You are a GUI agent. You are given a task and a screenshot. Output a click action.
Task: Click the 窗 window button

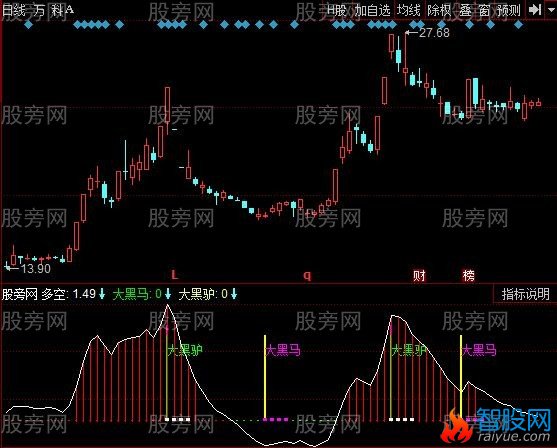click(x=484, y=10)
